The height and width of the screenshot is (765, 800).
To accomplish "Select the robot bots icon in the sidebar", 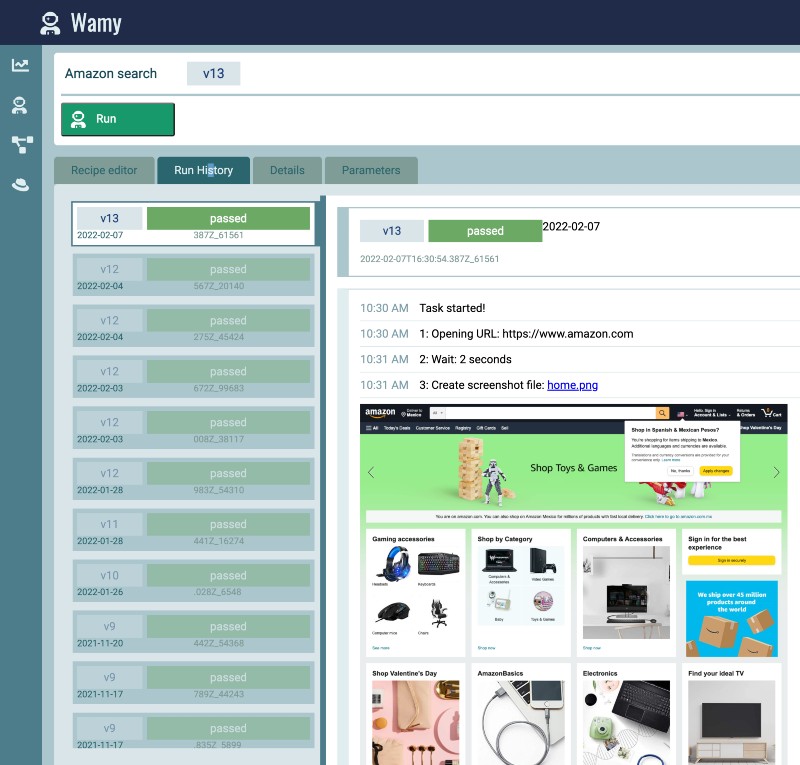I will (x=20, y=104).
